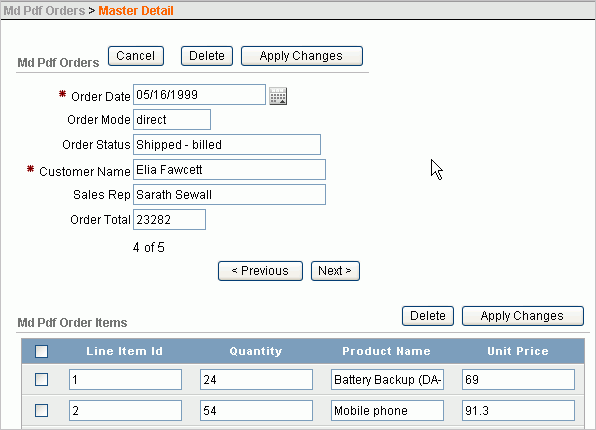Delete selected order items
The image size is (596, 430).
point(428,316)
